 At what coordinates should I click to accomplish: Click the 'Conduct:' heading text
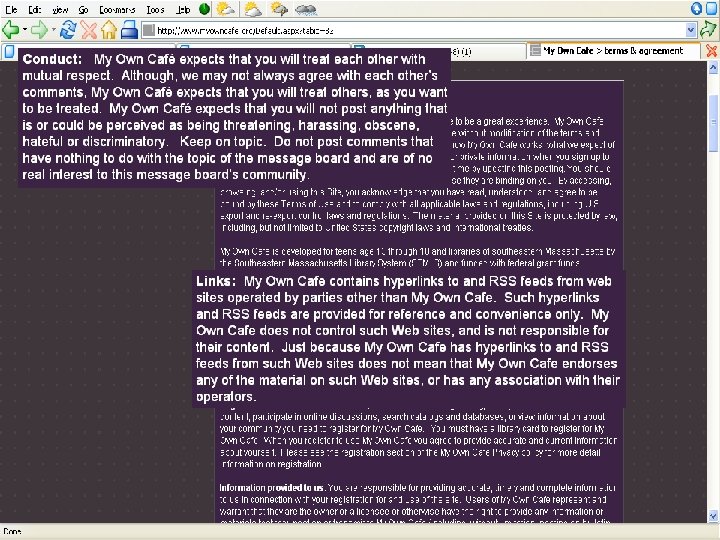(52, 59)
